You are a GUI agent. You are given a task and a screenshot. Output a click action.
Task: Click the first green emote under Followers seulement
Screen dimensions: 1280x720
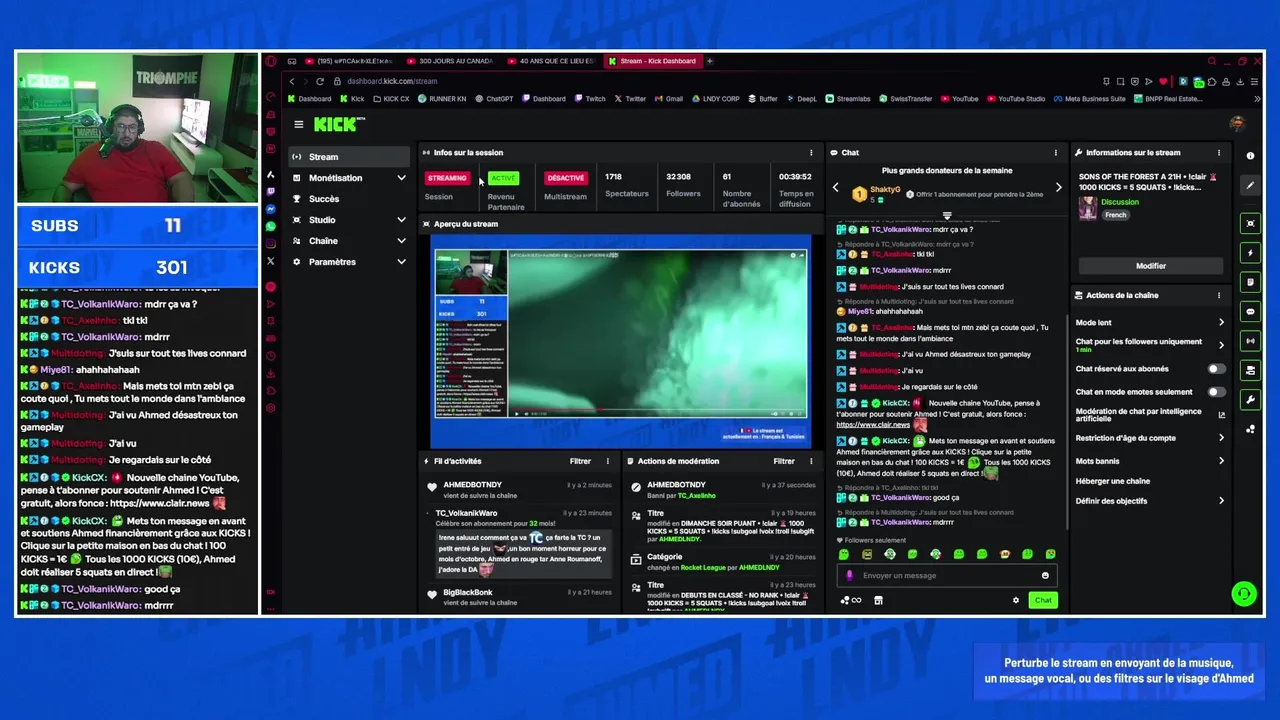(x=844, y=554)
